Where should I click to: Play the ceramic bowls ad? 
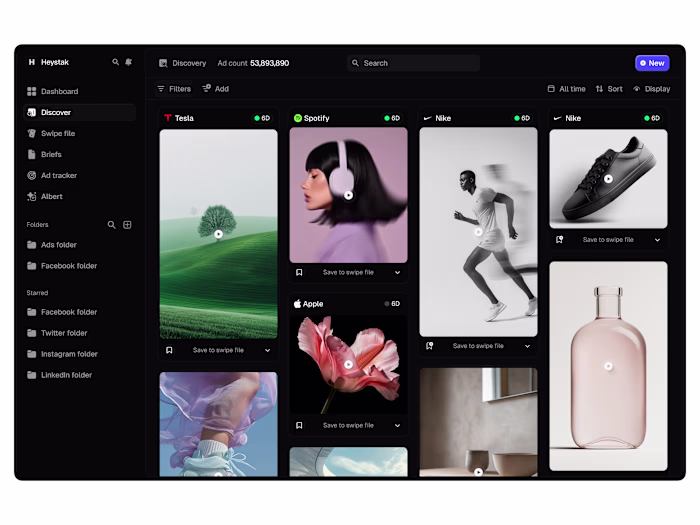click(479, 472)
